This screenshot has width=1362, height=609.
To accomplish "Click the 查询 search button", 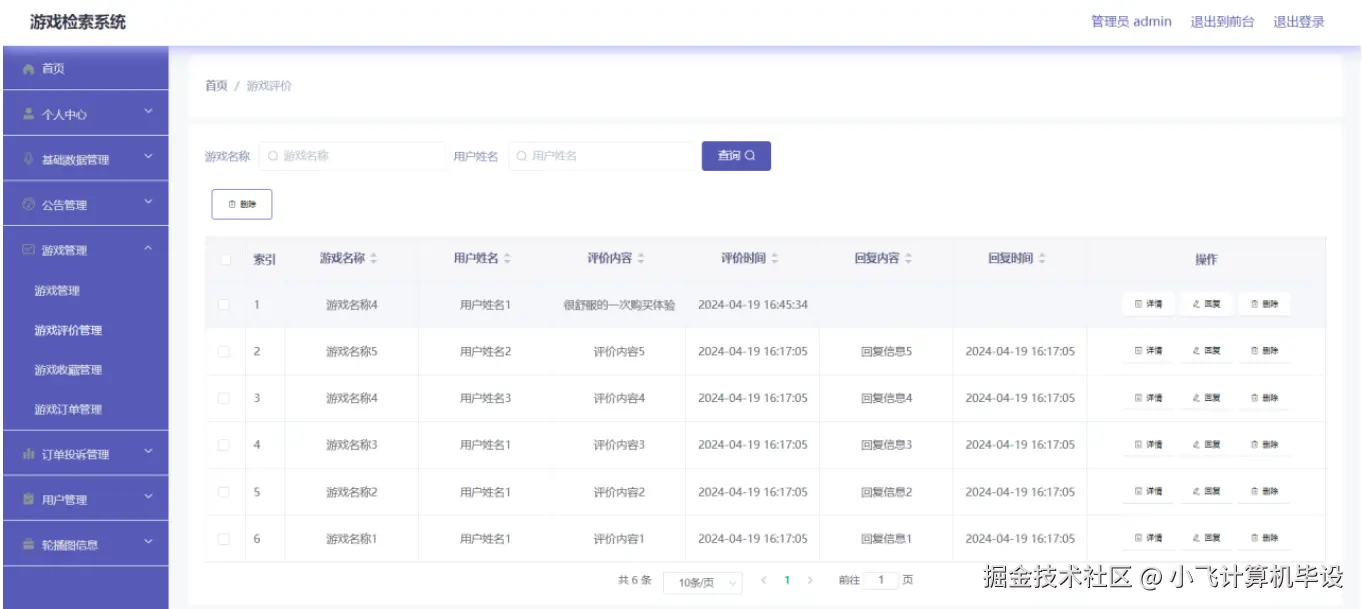I will tap(736, 156).
